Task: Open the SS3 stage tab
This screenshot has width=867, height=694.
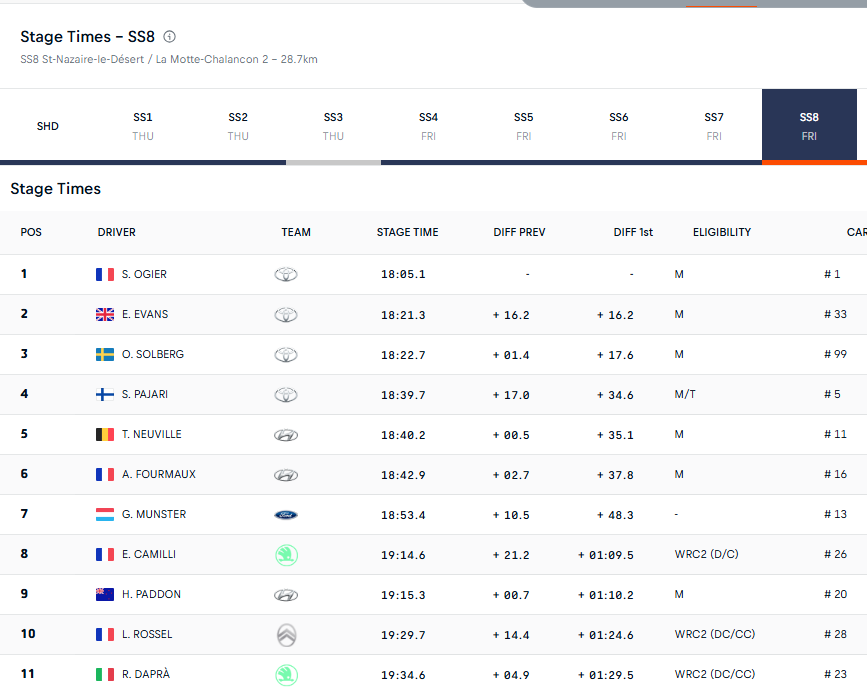Action: 333,126
